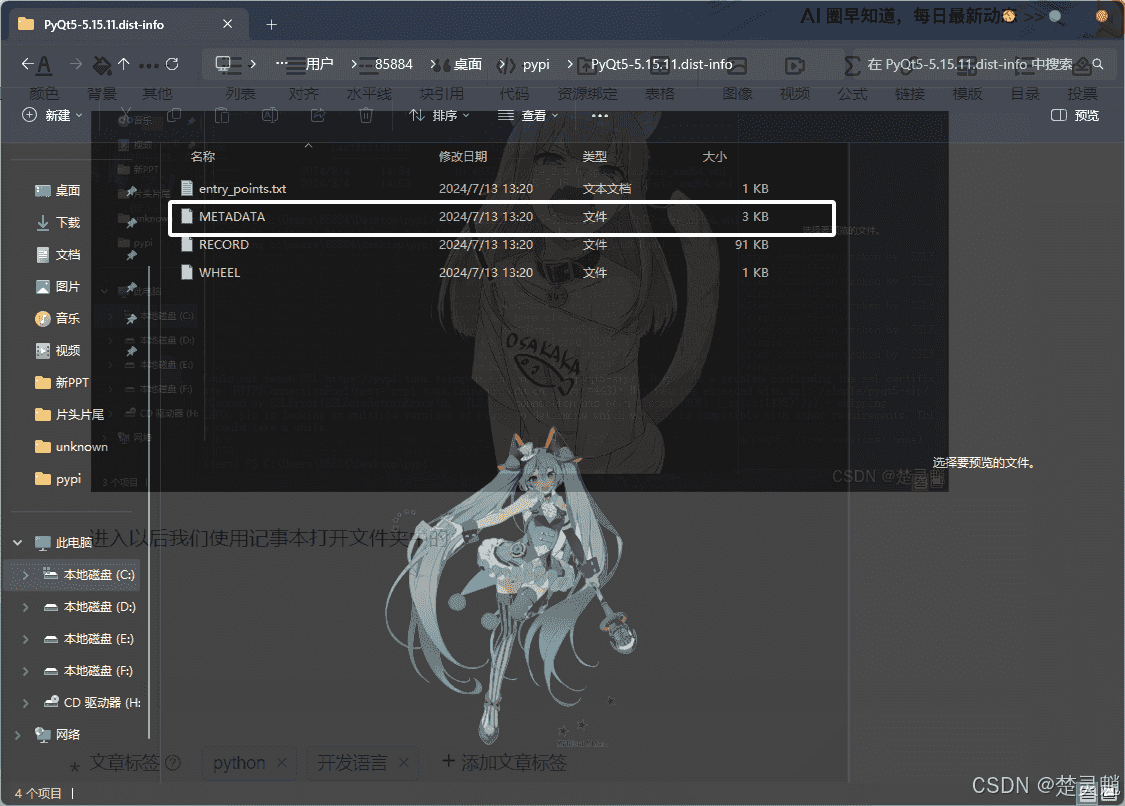
Task: Insert a formula via the 公式 toolbar item
Action: pos(852,92)
